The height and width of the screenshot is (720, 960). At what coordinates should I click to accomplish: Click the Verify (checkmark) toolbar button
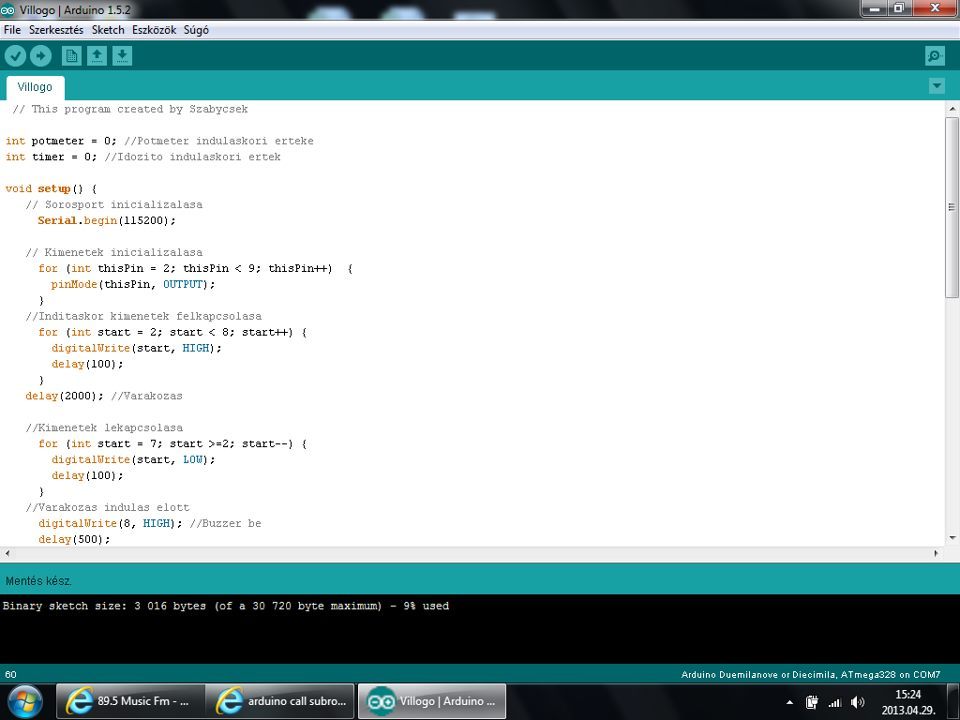(15, 56)
